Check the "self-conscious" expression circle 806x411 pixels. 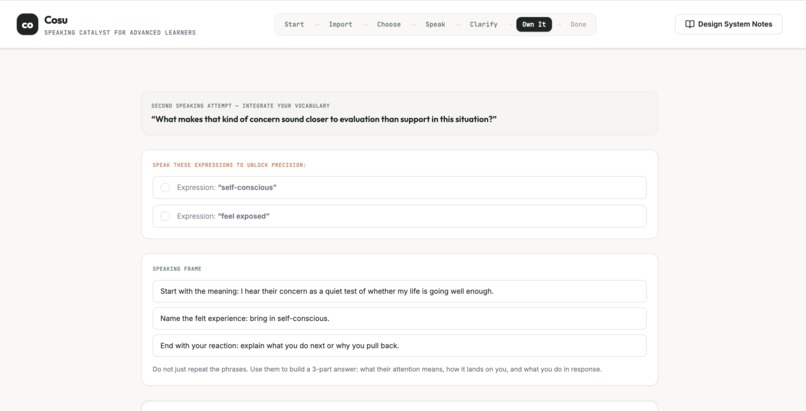[165, 188]
